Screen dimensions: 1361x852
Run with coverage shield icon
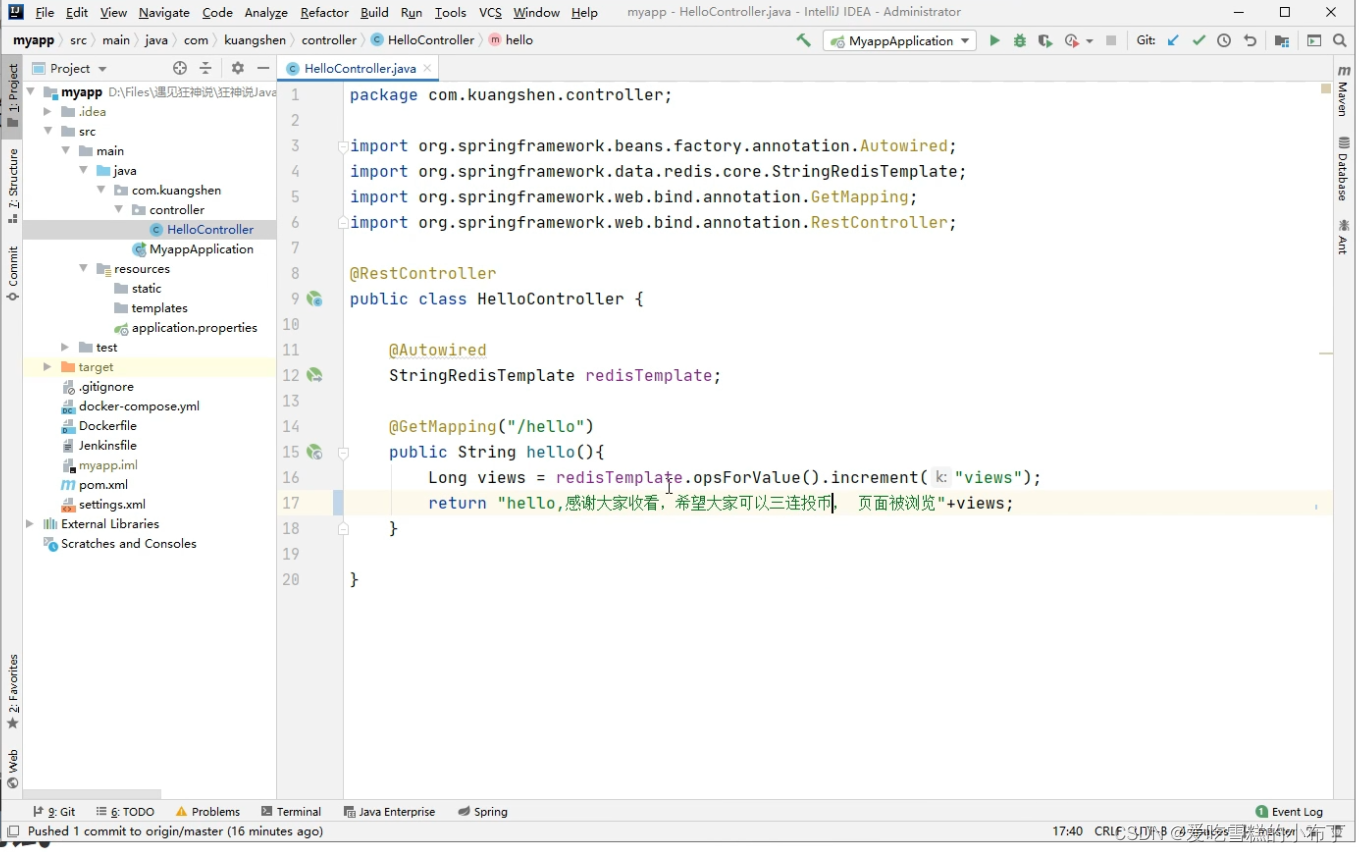point(1046,41)
